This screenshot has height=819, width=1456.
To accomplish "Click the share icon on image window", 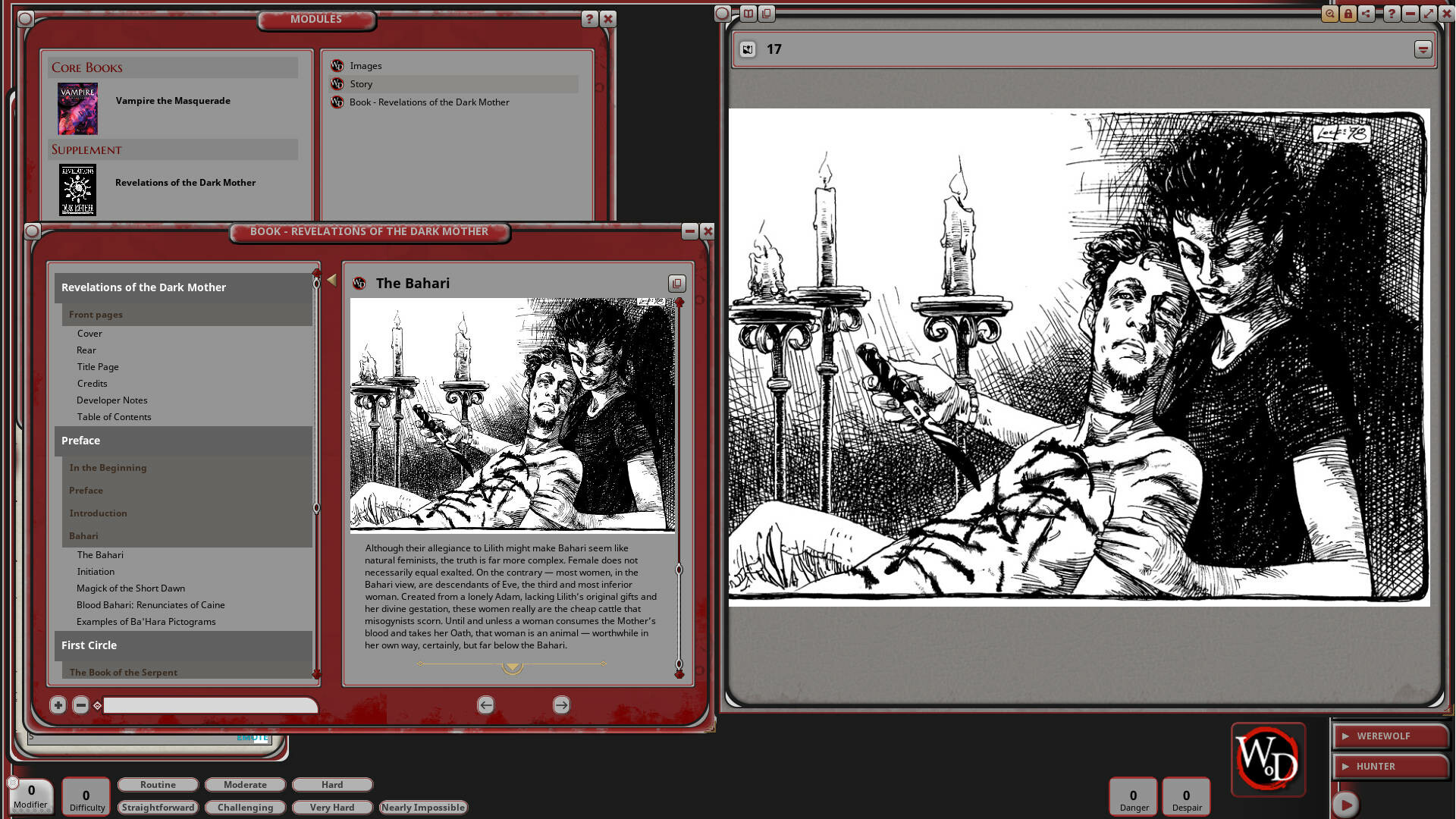I will (1366, 14).
